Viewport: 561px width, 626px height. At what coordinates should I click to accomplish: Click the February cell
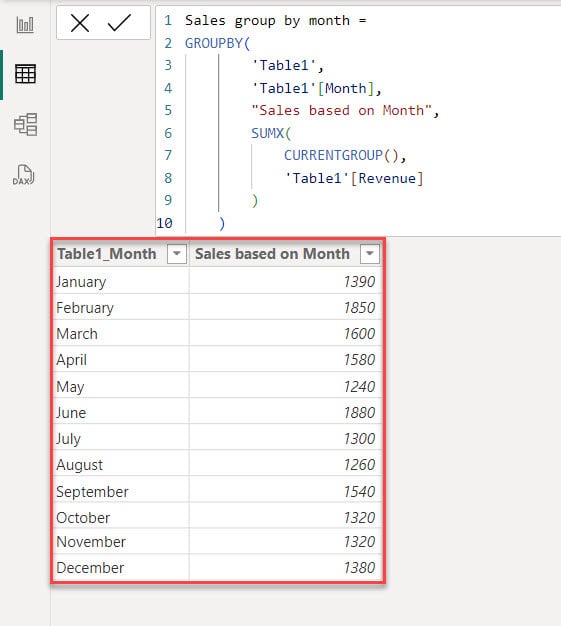pyautogui.click(x=121, y=308)
